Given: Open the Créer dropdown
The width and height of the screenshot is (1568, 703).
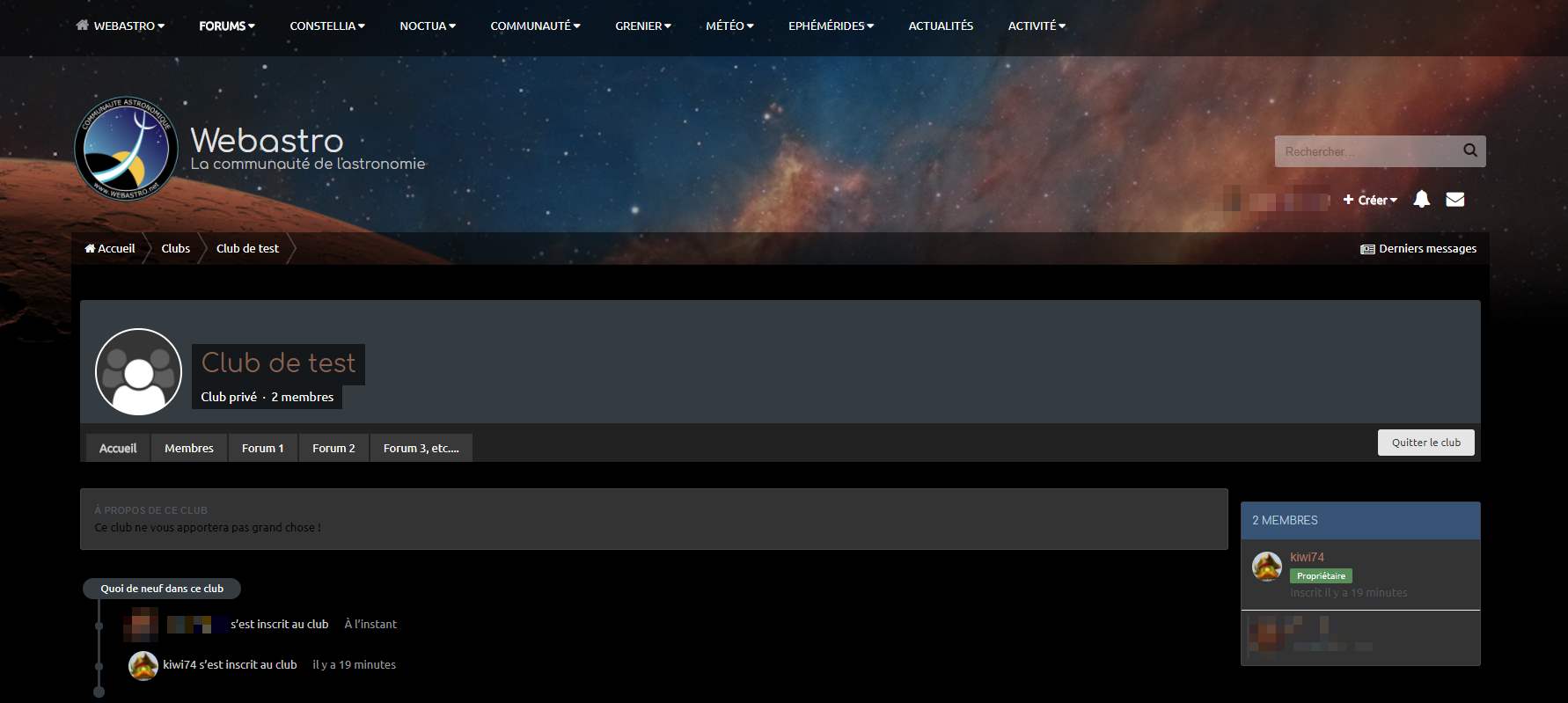Looking at the screenshot, I should [x=1370, y=200].
